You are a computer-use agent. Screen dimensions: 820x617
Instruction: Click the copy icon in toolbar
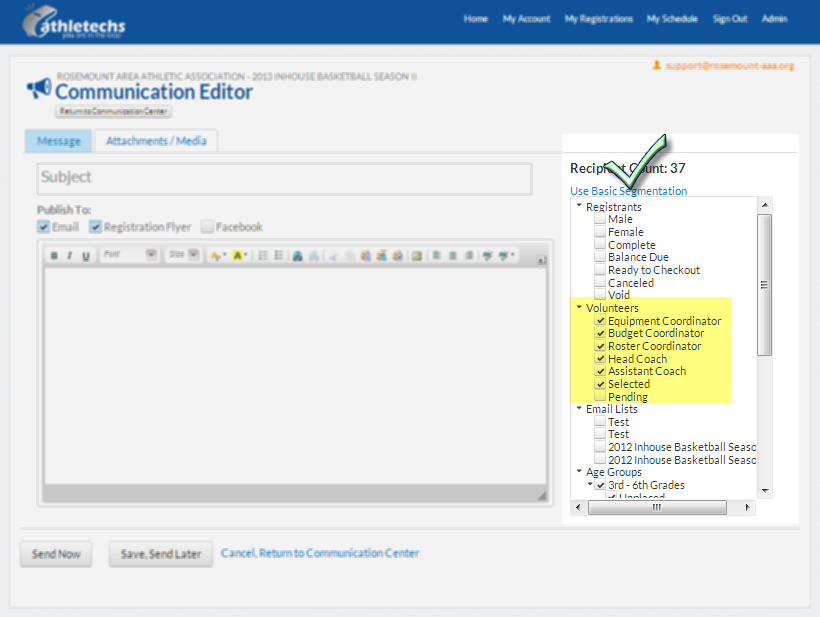tap(350, 255)
